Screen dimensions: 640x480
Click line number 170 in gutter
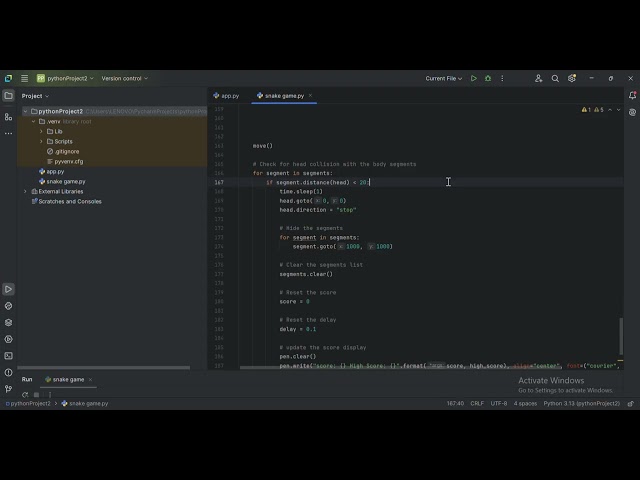[219, 210]
